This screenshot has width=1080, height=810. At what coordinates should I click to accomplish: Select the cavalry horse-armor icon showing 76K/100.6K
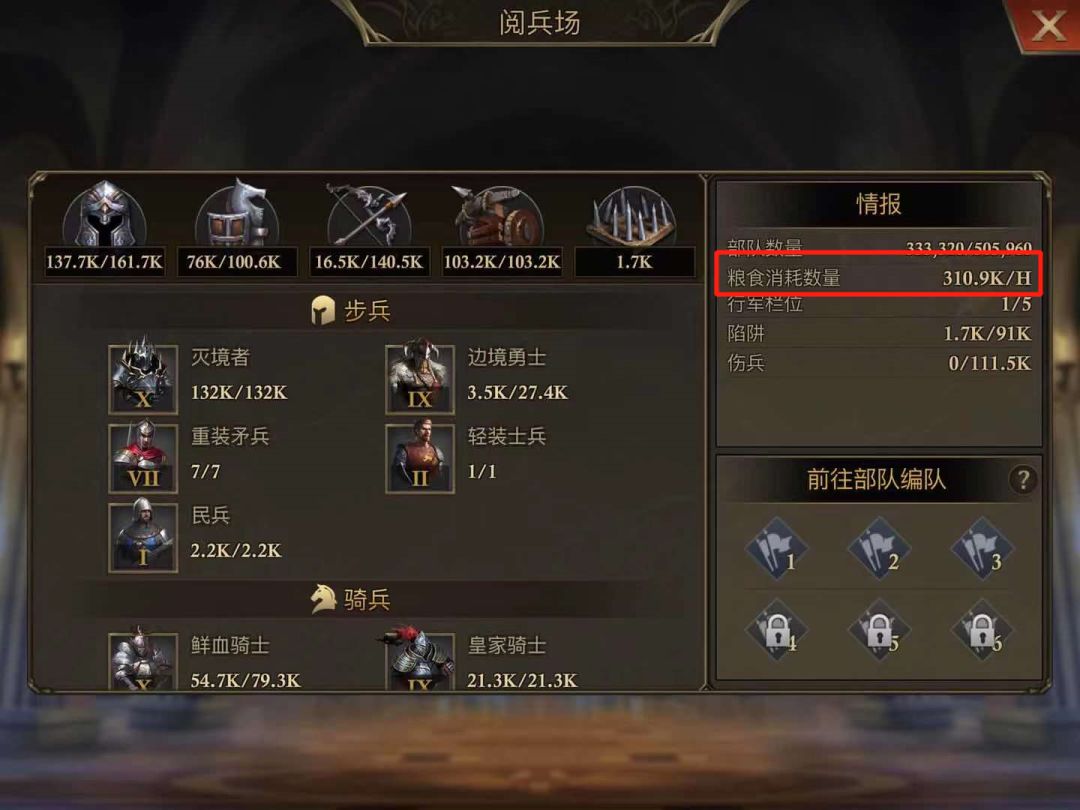[x=234, y=214]
